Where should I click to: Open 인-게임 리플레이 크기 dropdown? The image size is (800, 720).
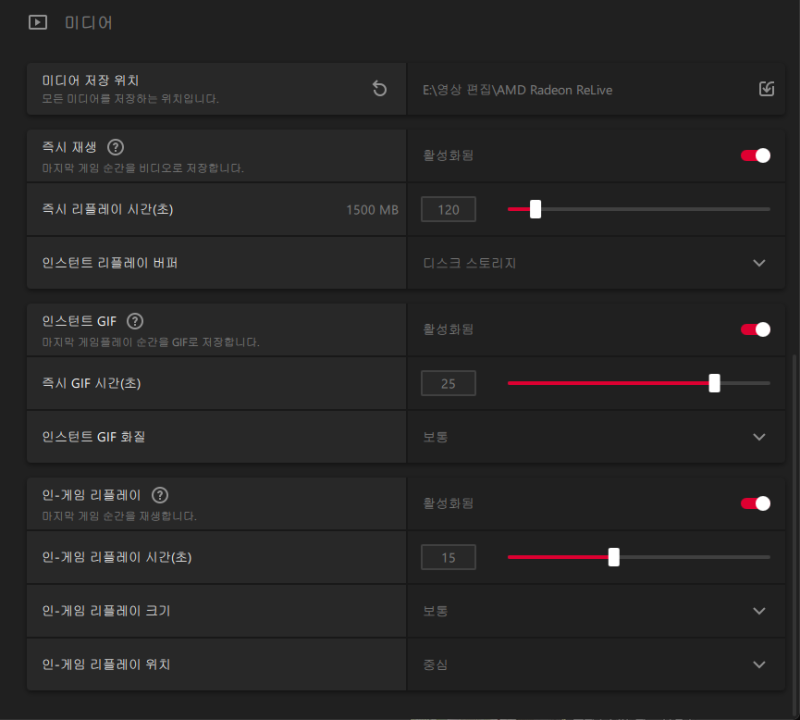pos(758,611)
